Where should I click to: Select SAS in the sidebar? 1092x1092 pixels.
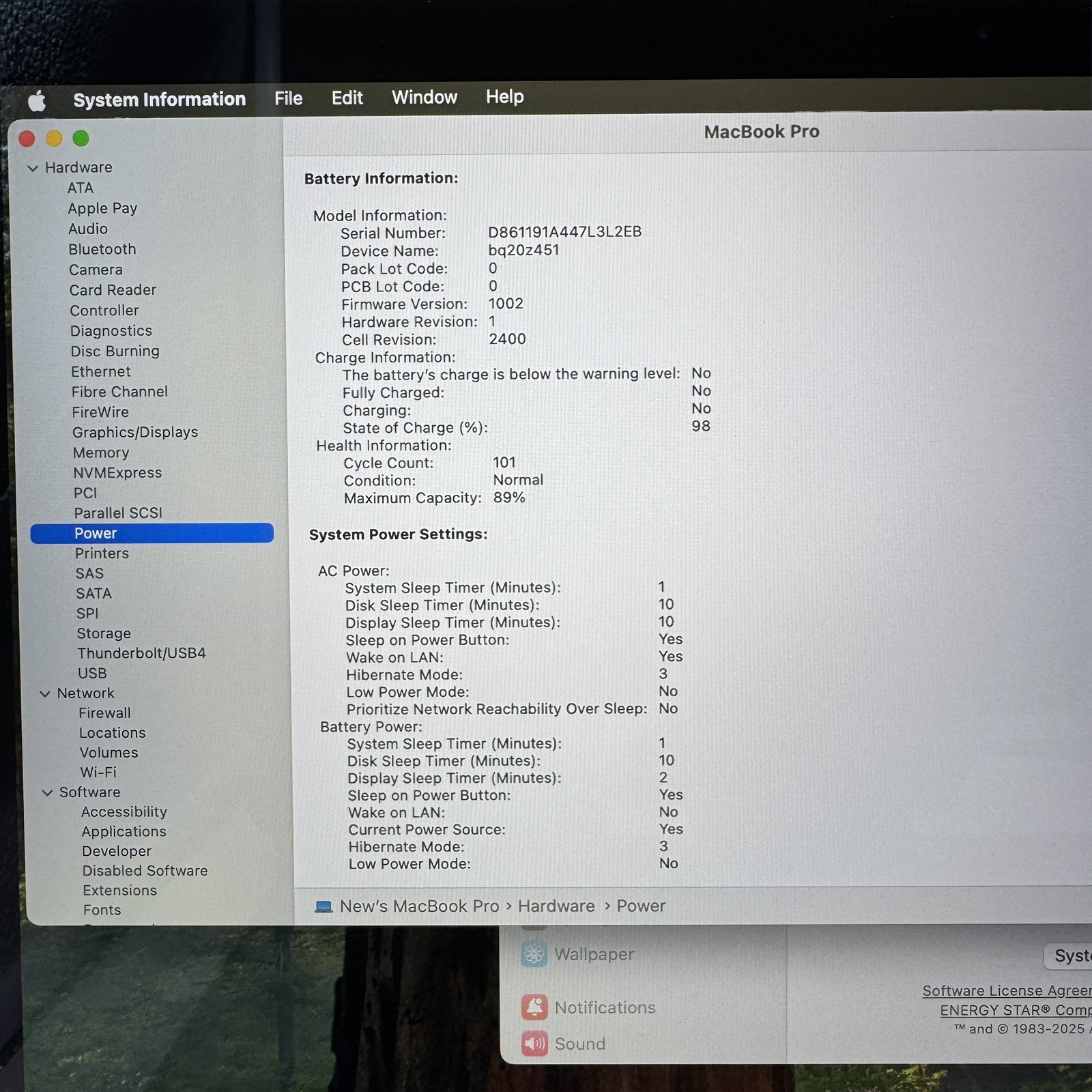(x=89, y=573)
